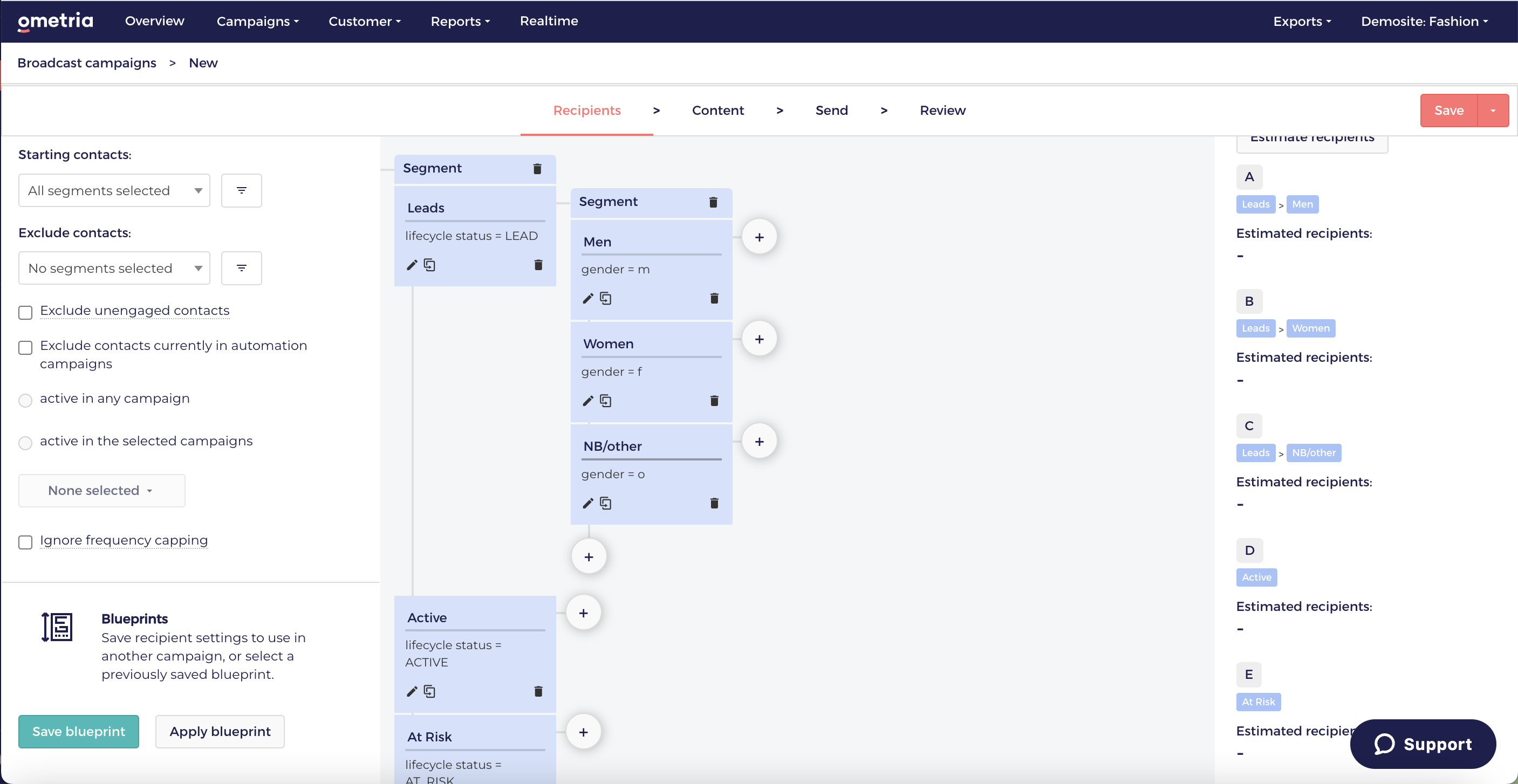The width and height of the screenshot is (1518, 784).
Task: Switch to the Recipients step
Action: click(x=586, y=111)
